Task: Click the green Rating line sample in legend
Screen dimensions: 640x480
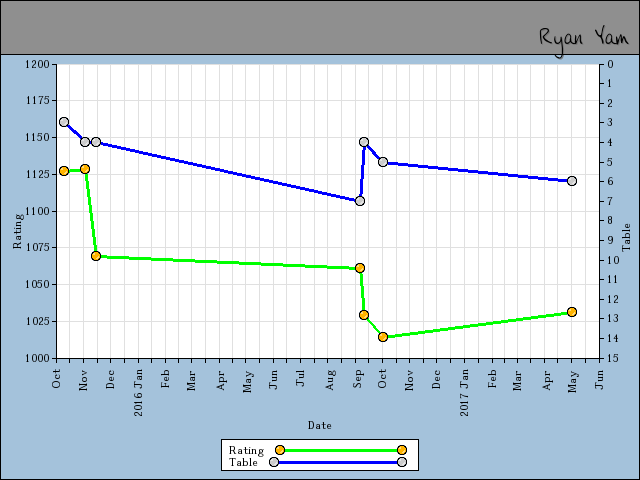Action: [x=340, y=450]
